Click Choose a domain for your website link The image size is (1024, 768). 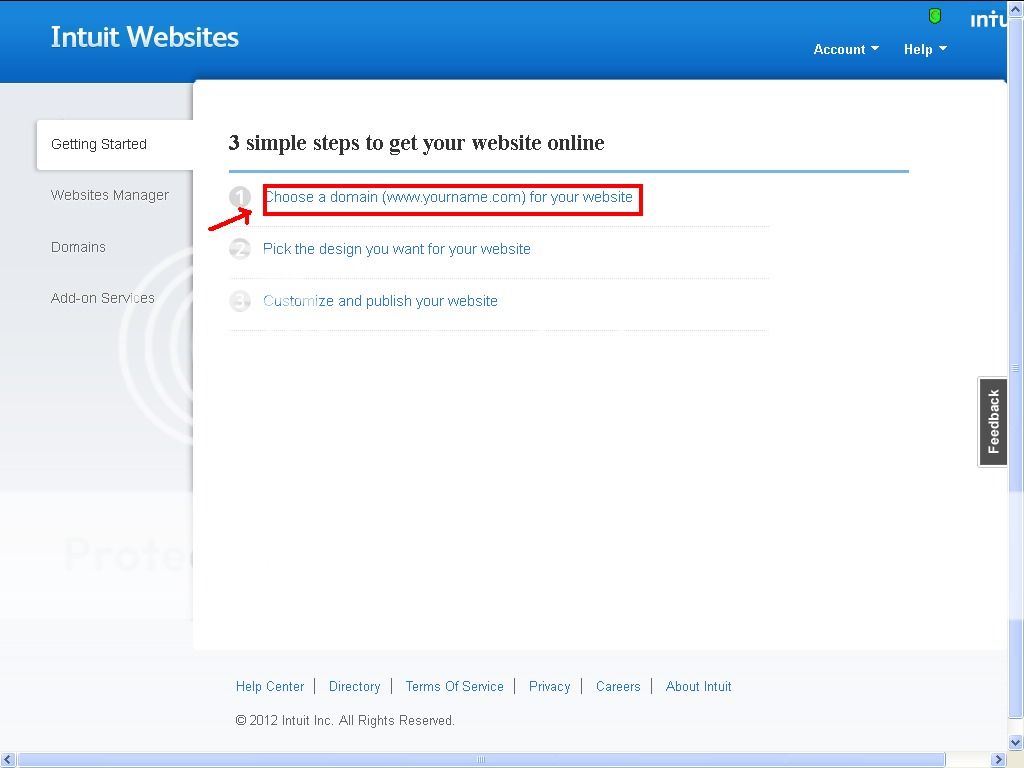[x=448, y=197]
